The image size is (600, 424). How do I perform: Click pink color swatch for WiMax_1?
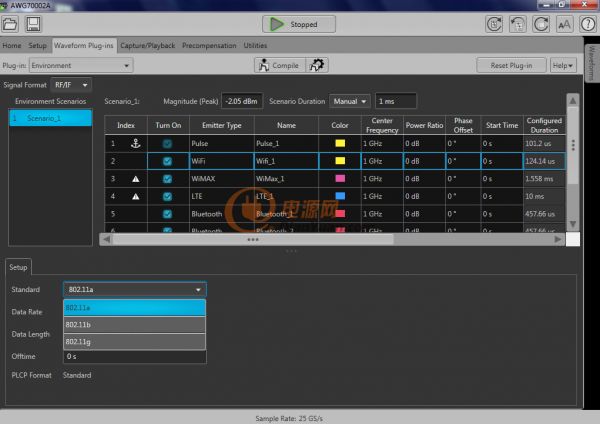click(x=340, y=178)
